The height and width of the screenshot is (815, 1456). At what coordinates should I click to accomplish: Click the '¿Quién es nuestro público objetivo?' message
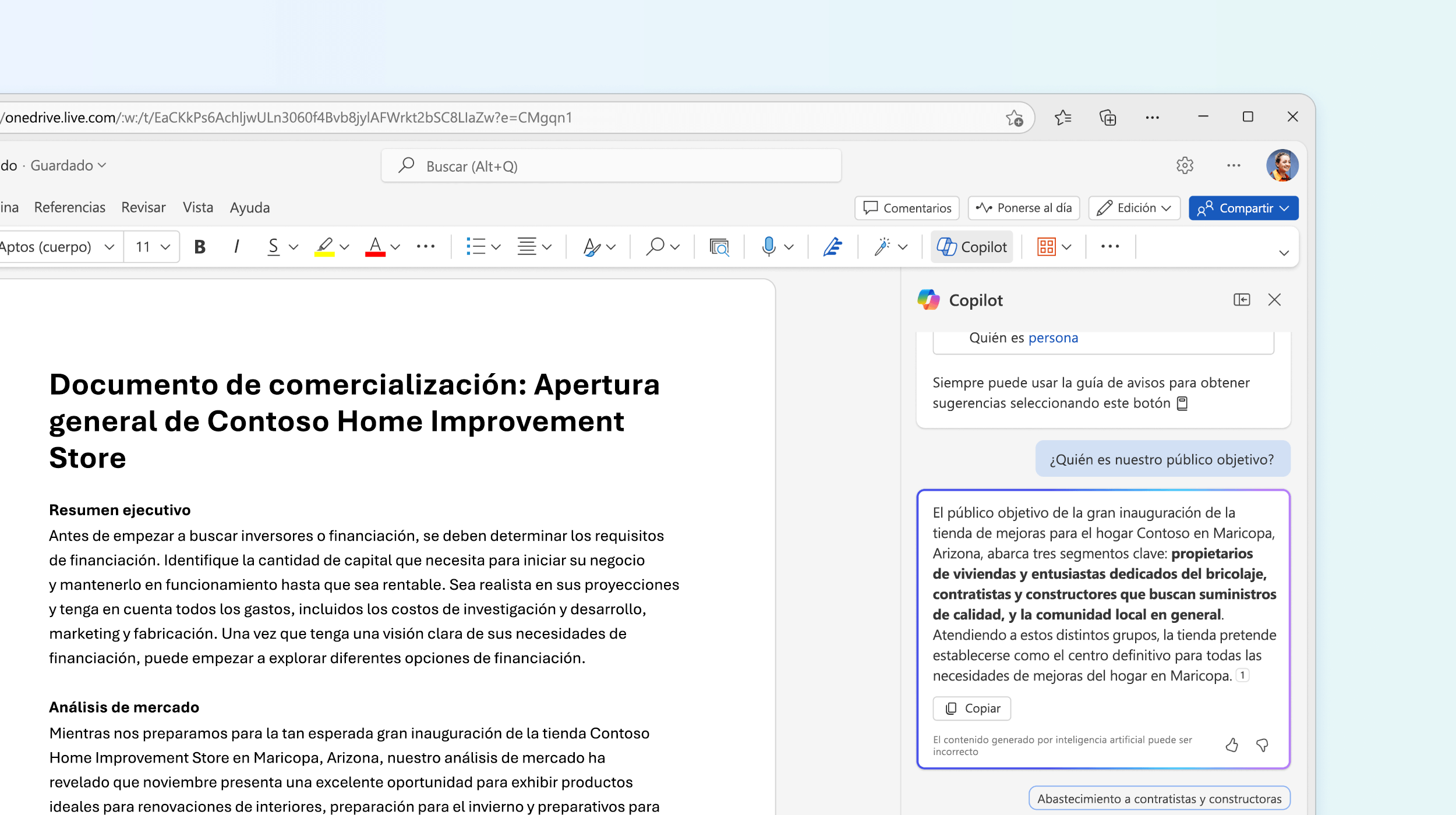click(1162, 460)
